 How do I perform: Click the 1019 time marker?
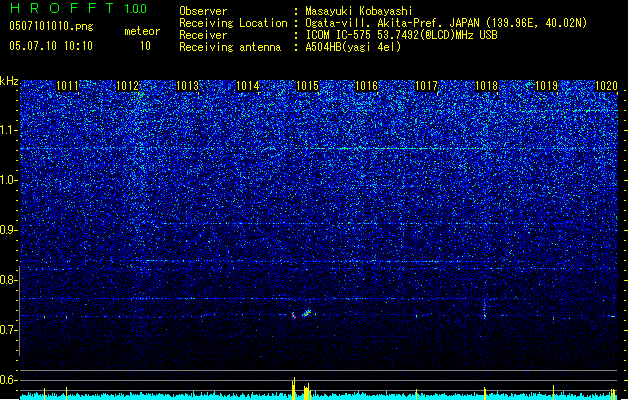click(546, 86)
